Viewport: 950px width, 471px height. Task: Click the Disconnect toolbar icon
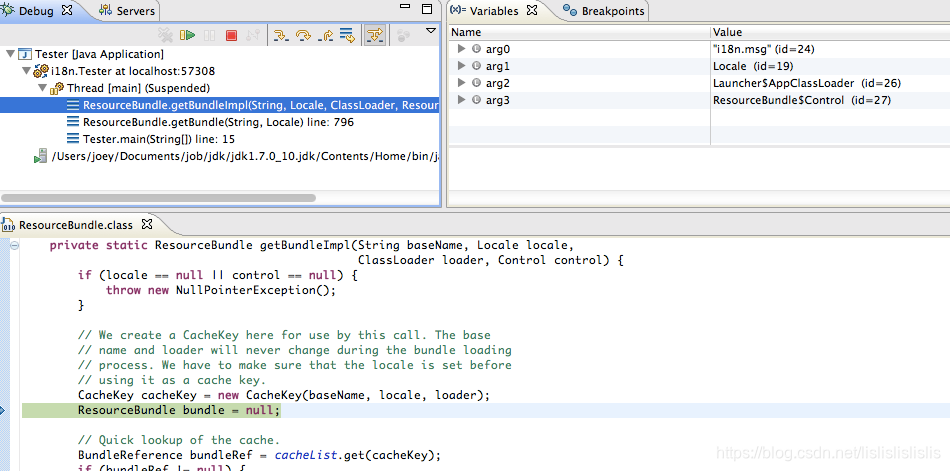[253, 36]
